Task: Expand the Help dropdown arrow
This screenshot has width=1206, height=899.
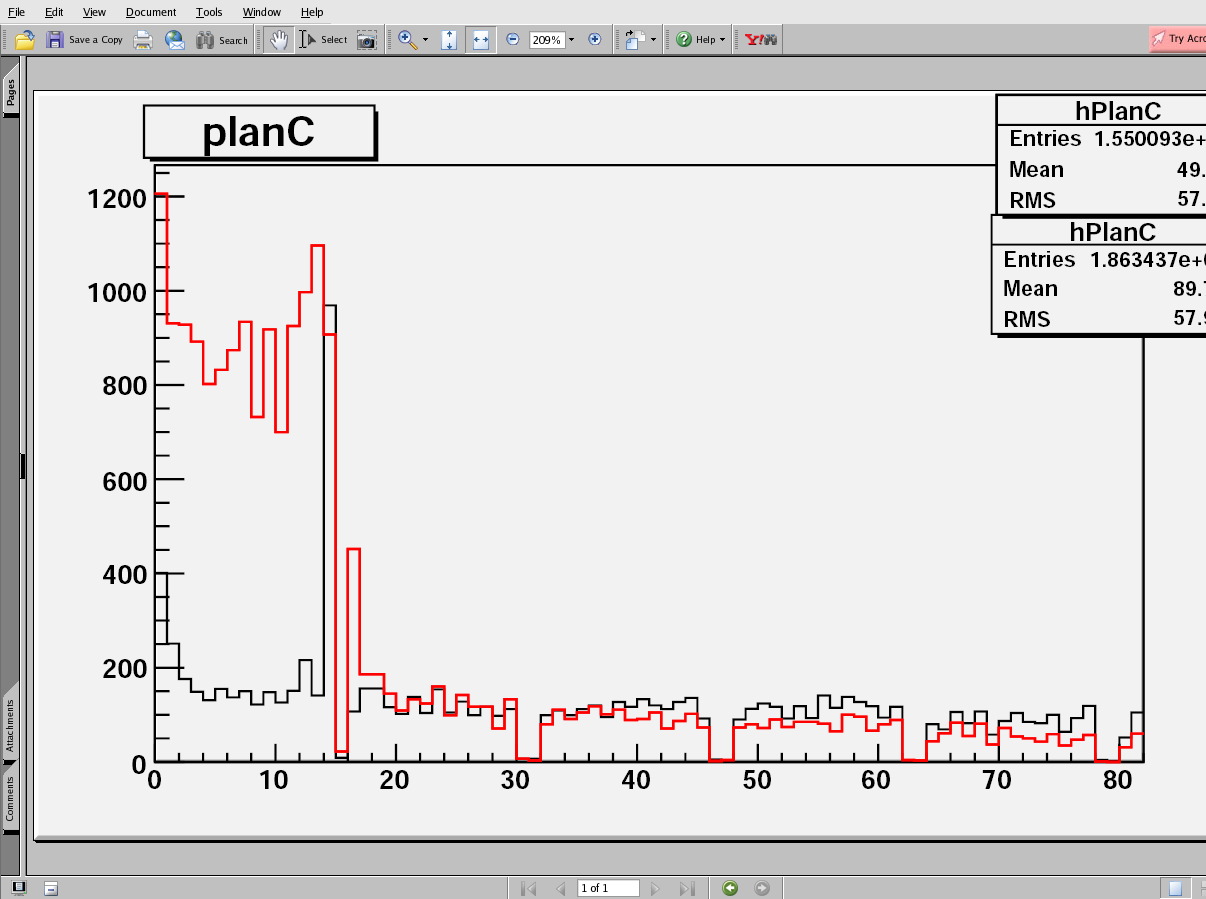Action: pyautogui.click(x=722, y=40)
